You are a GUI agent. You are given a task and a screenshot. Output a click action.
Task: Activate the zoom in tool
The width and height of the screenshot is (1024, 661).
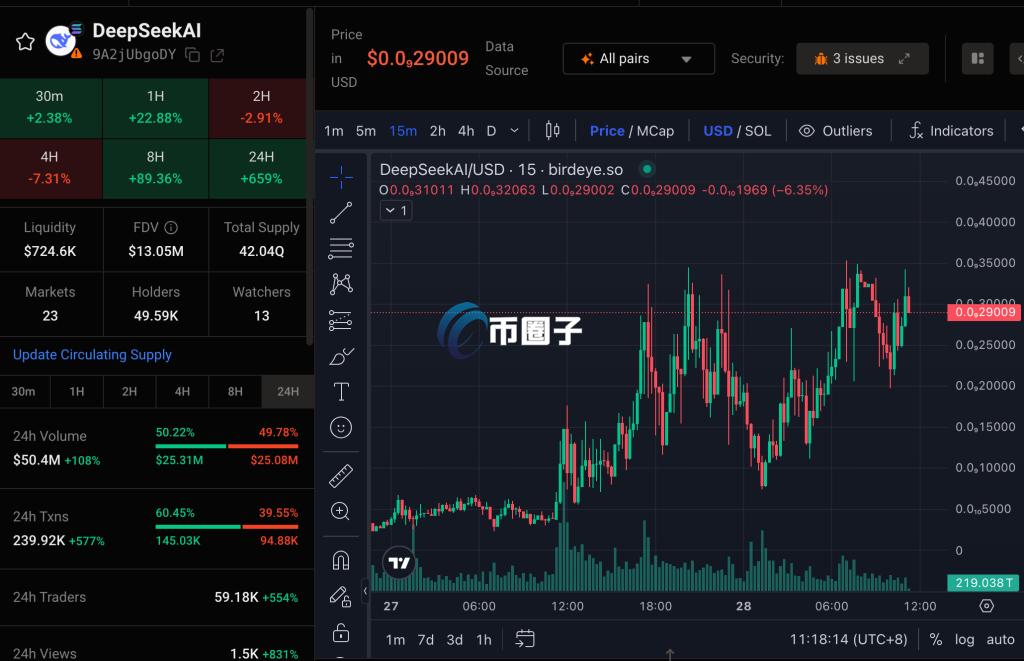[341, 511]
